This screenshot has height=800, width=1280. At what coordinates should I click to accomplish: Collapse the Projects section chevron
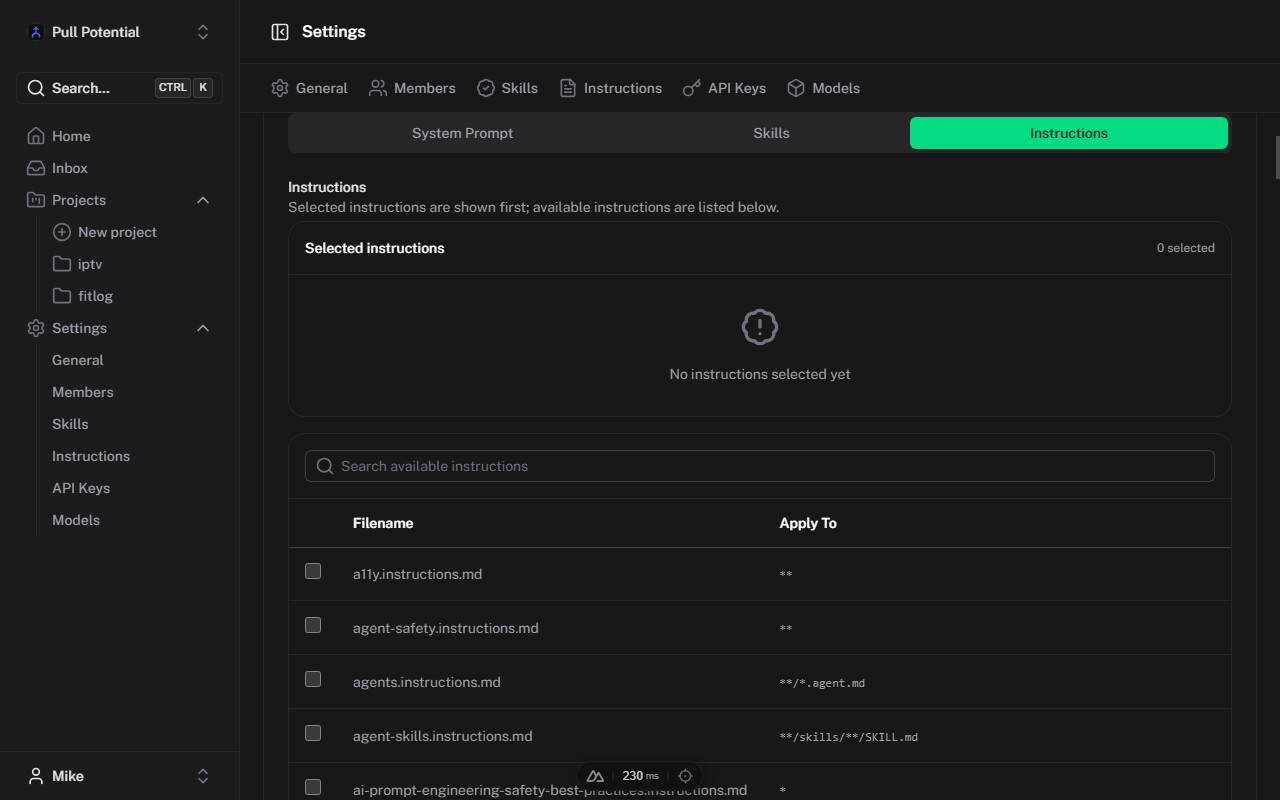(203, 200)
